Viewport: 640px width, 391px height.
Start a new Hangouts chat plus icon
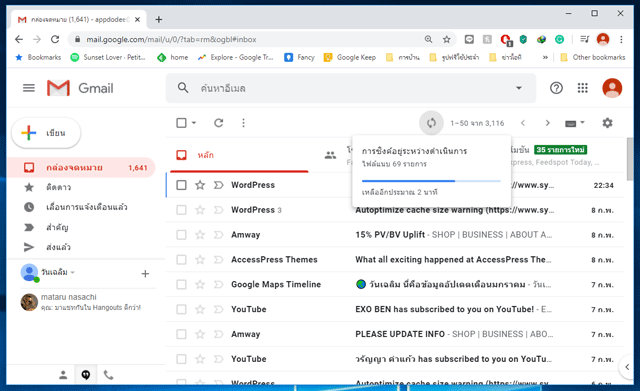[145, 273]
